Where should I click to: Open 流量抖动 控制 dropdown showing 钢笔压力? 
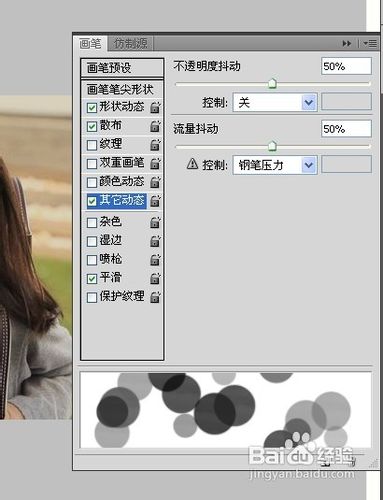point(275,165)
